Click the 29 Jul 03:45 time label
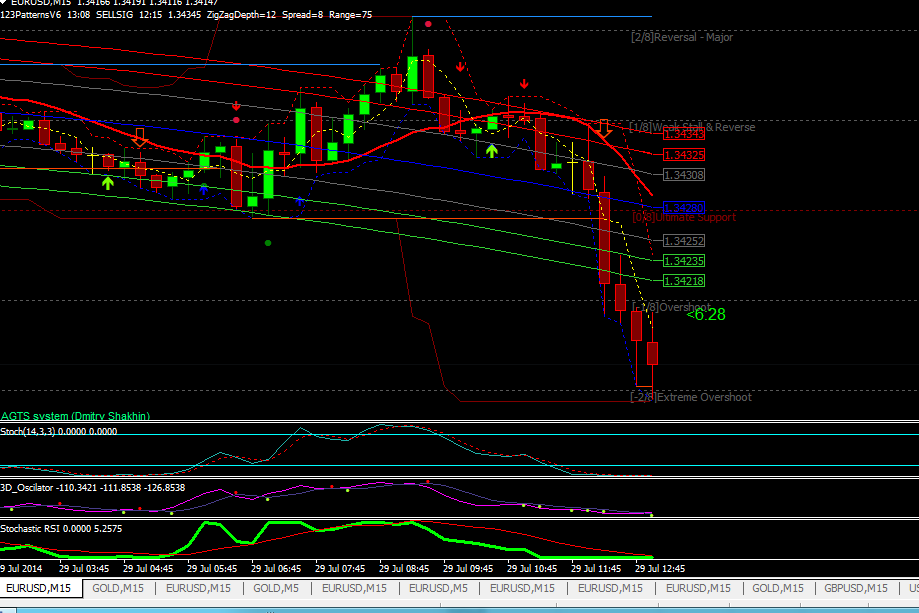 (x=84, y=568)
